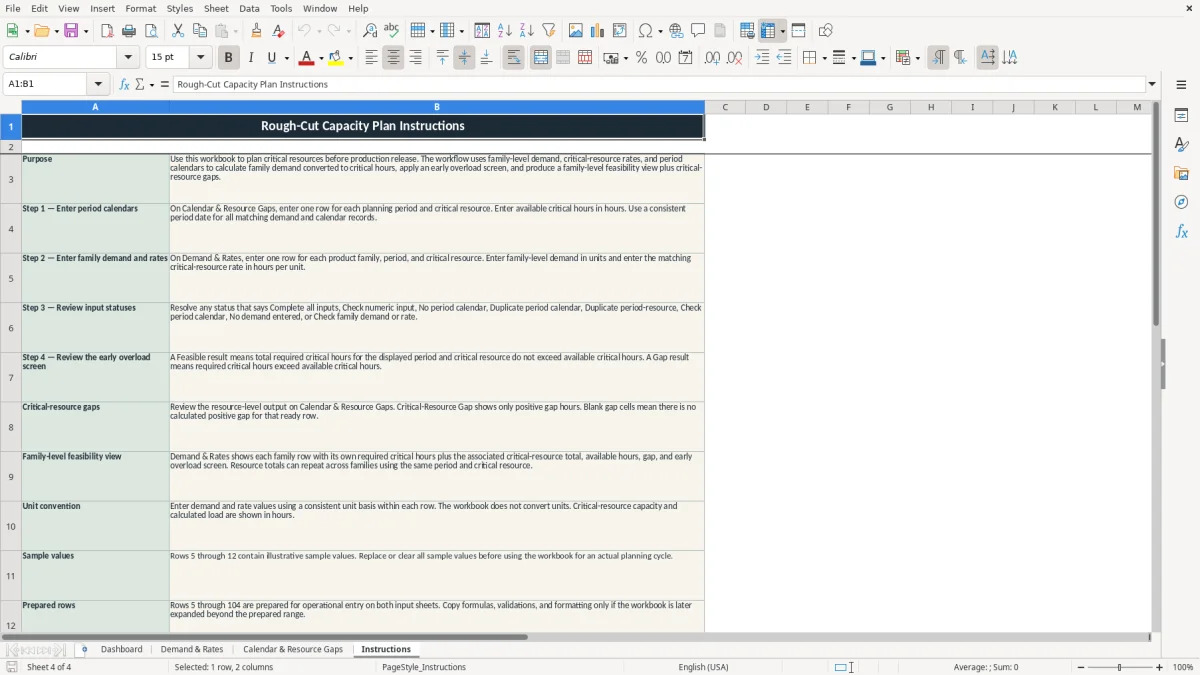The image size is (1200, 675).
Task: Insert a comment
Action: (698, 31)
